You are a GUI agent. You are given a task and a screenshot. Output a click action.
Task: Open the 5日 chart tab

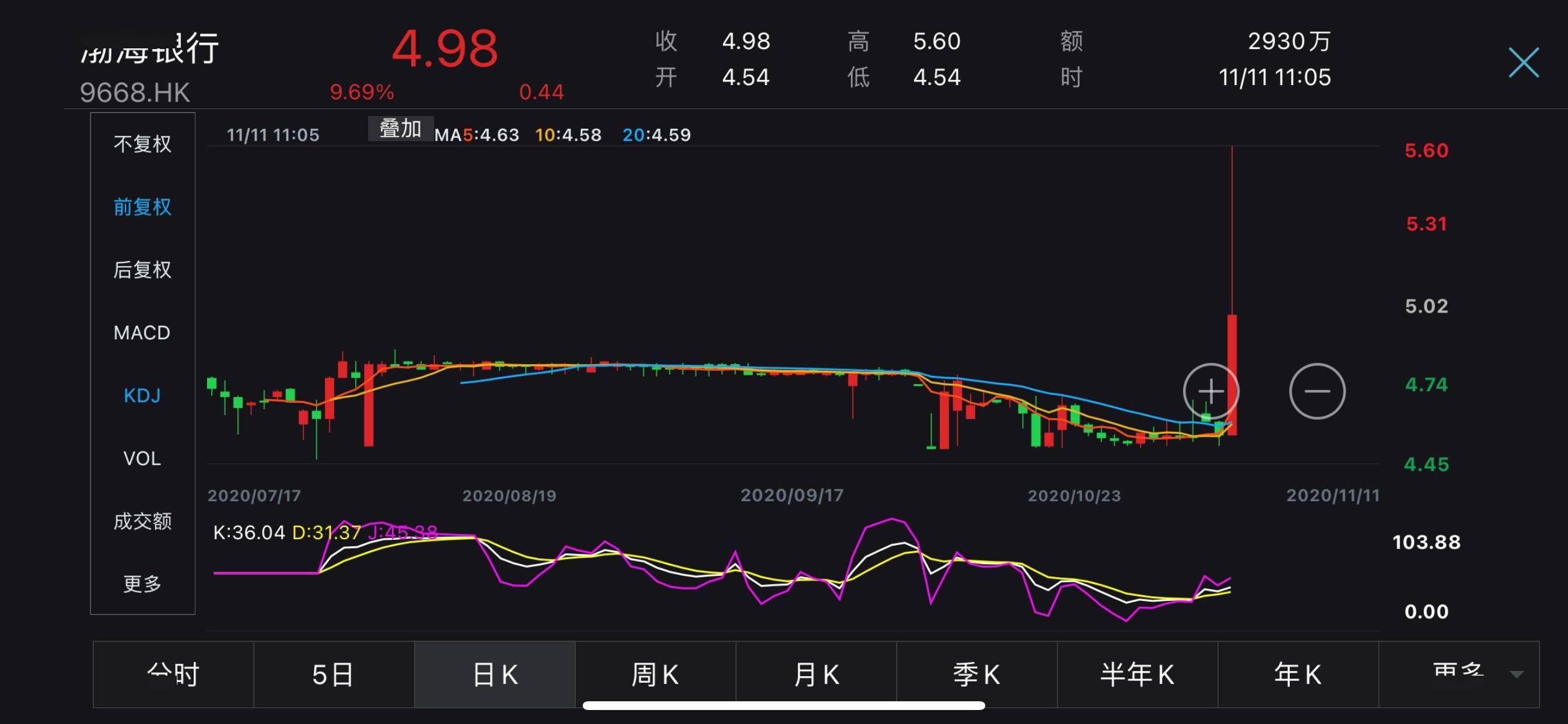(x=334, y=674)
